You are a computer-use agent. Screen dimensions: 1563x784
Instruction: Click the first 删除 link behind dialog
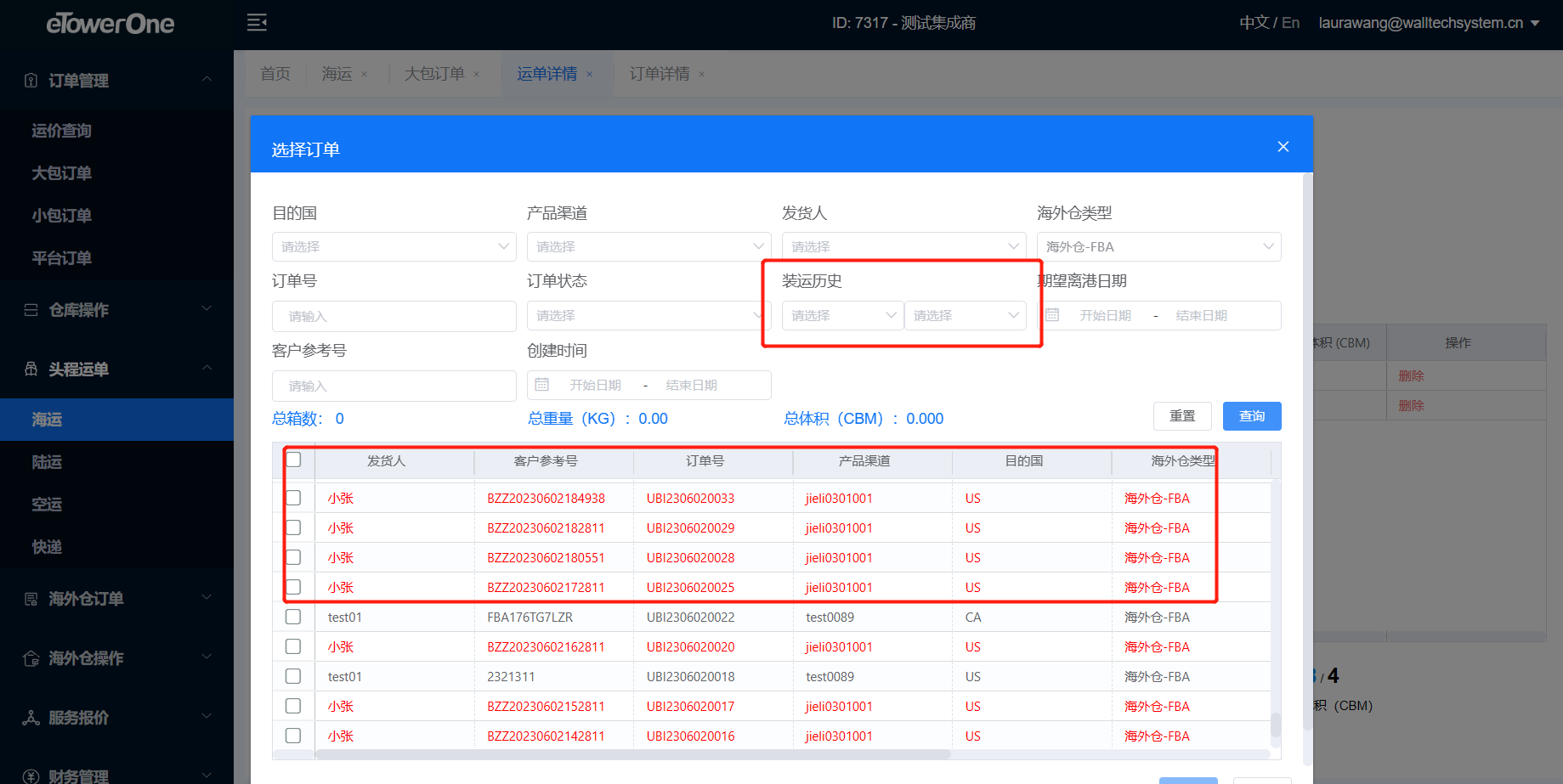tap(1411, 375)
